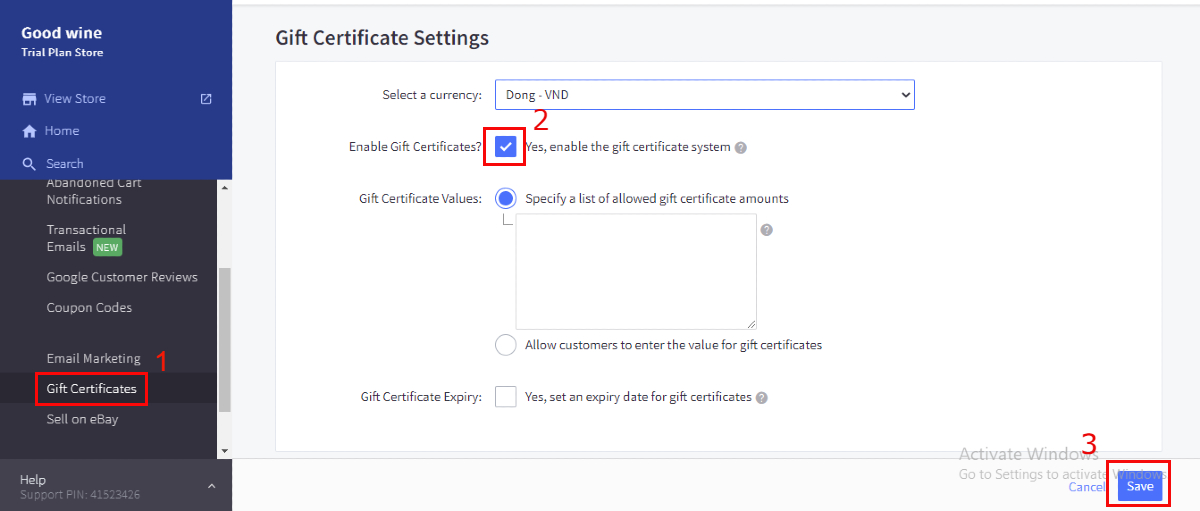Enable gift certificate expiry date checkbox

(506, 397)
